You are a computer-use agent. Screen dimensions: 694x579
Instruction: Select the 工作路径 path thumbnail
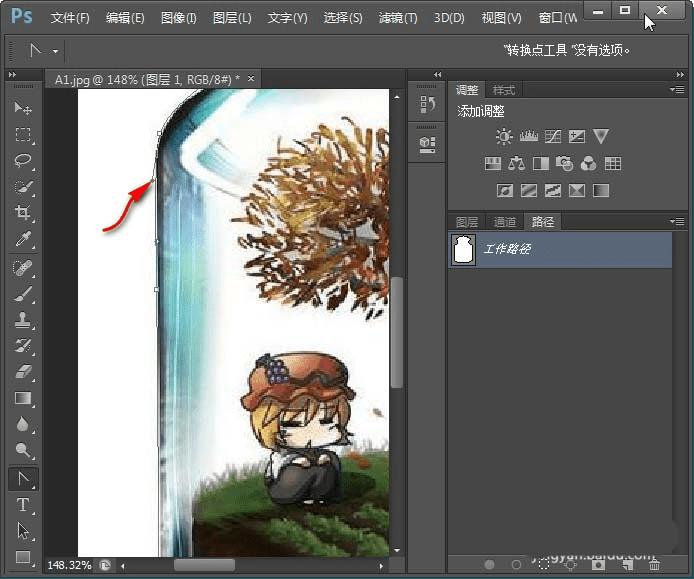[463, 250]
